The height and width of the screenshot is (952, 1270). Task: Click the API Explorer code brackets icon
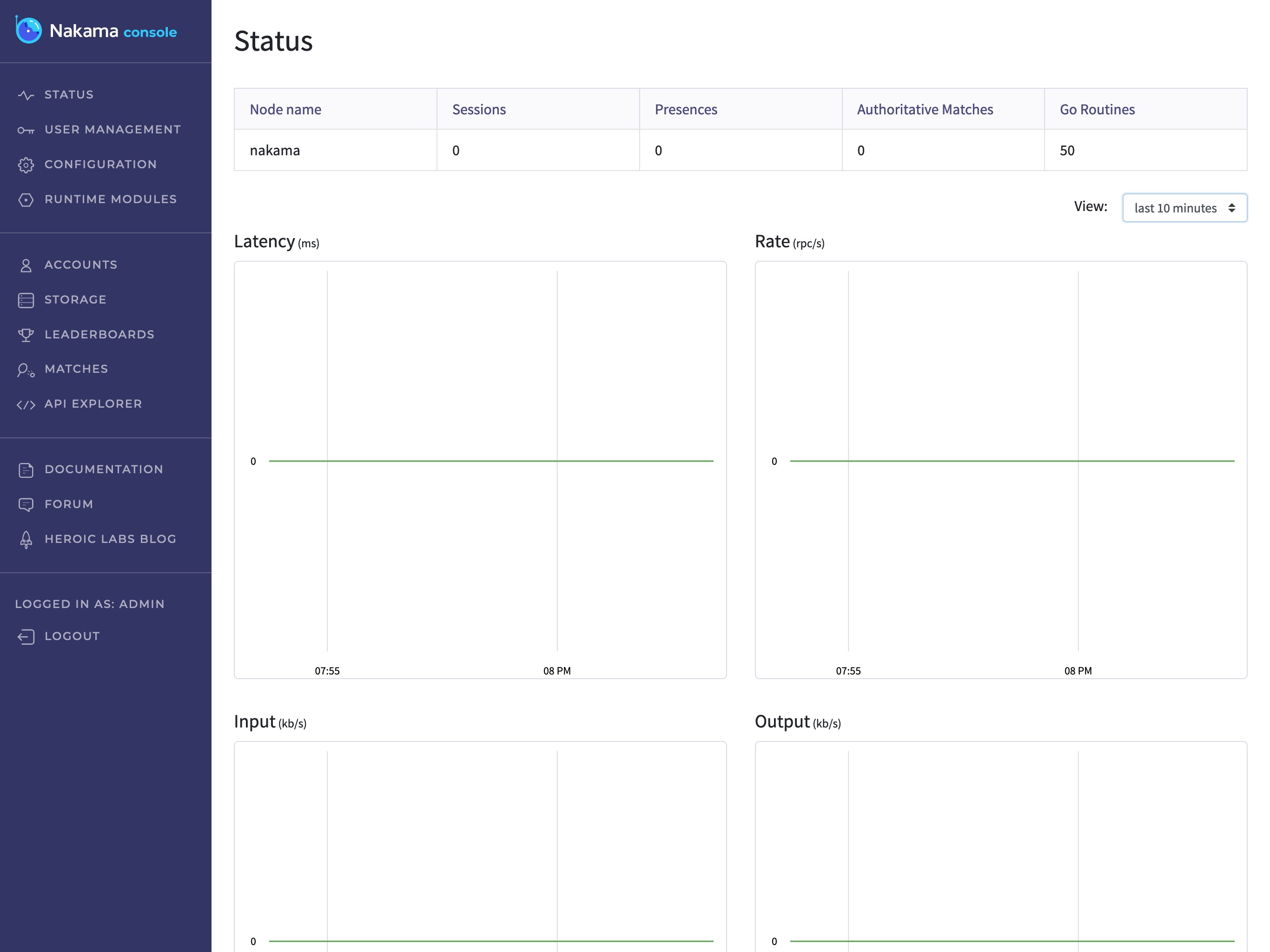pos(26,405)
